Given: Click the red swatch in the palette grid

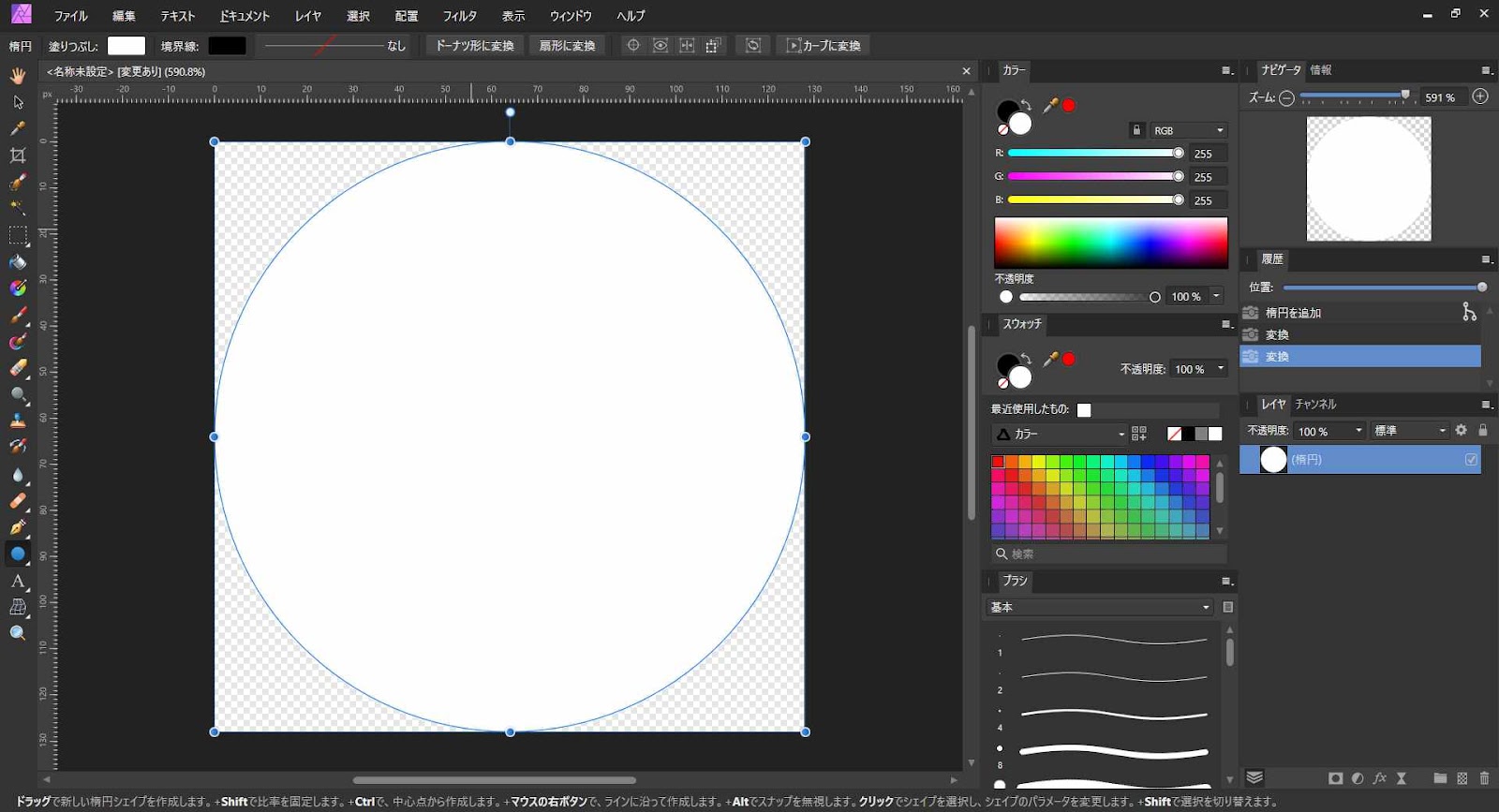Looking at the screenshot, I should coord(998,462).
